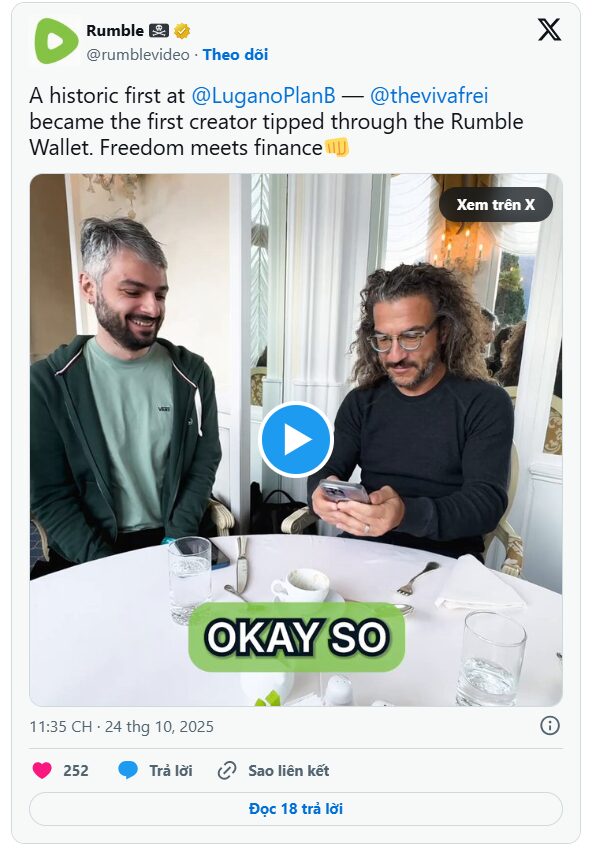Like the tweet with heart icon

click(42, 770)
